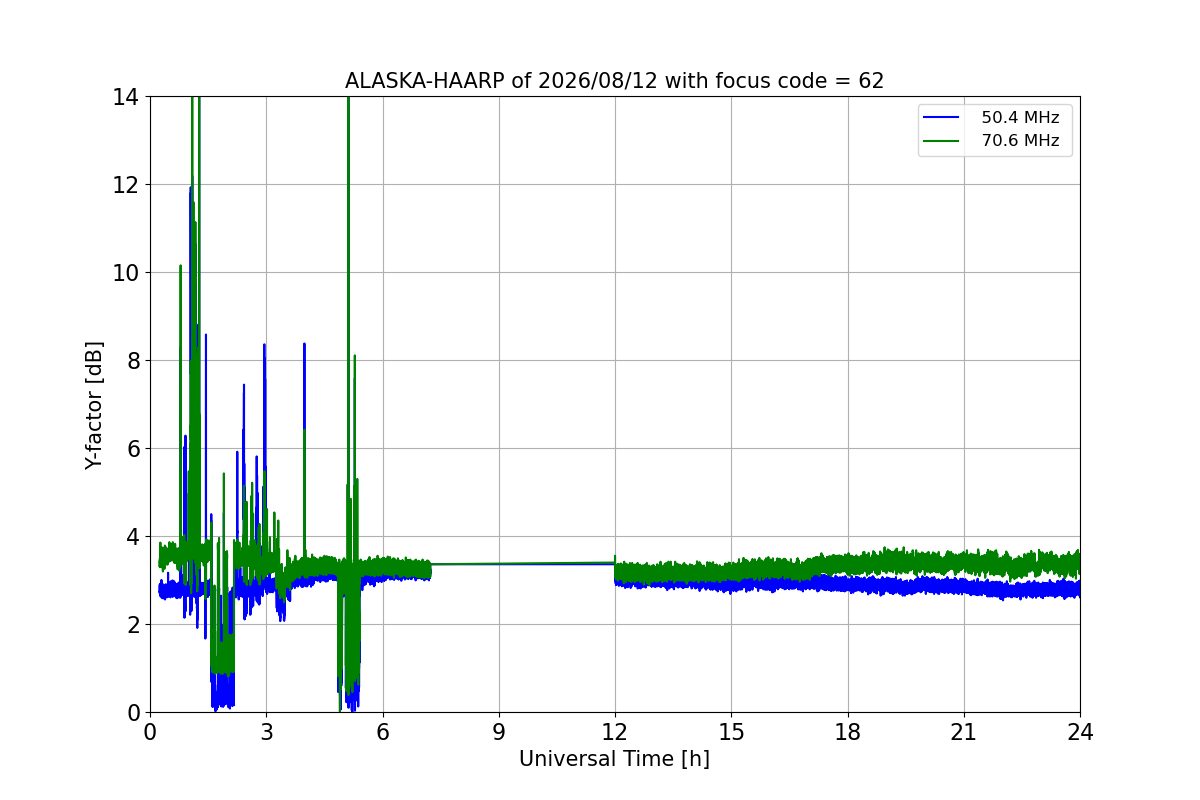This screenshot has height=800, width=1200.
Task: Click the x-axis tick label 6
Action: [383, 732]
